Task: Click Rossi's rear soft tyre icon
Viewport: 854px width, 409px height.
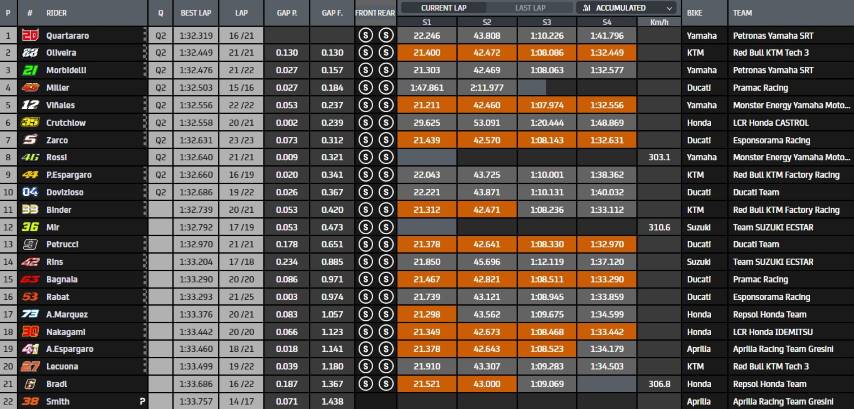Action: (386, 157)
